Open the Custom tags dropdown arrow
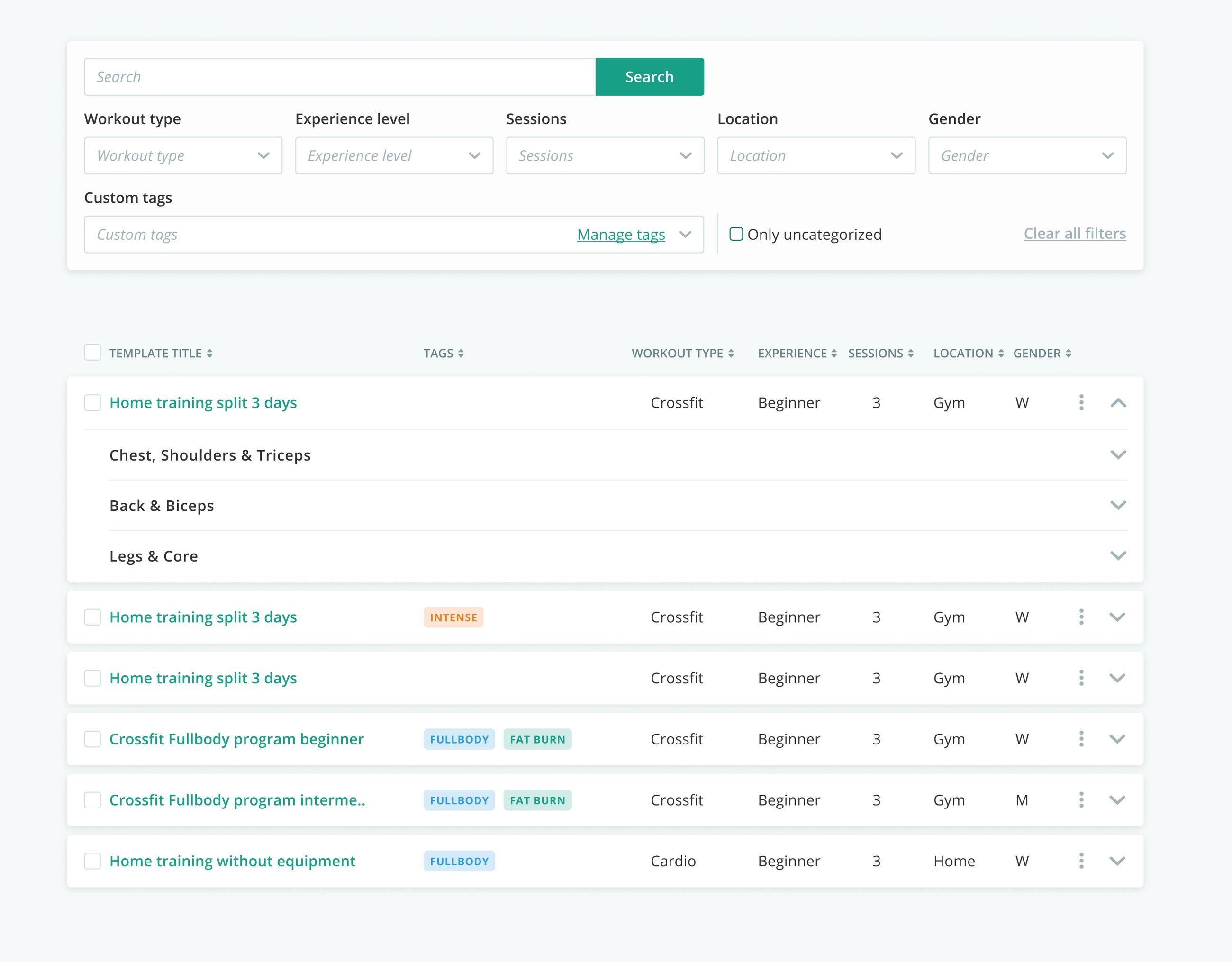1232x962 pixels. 685,234
